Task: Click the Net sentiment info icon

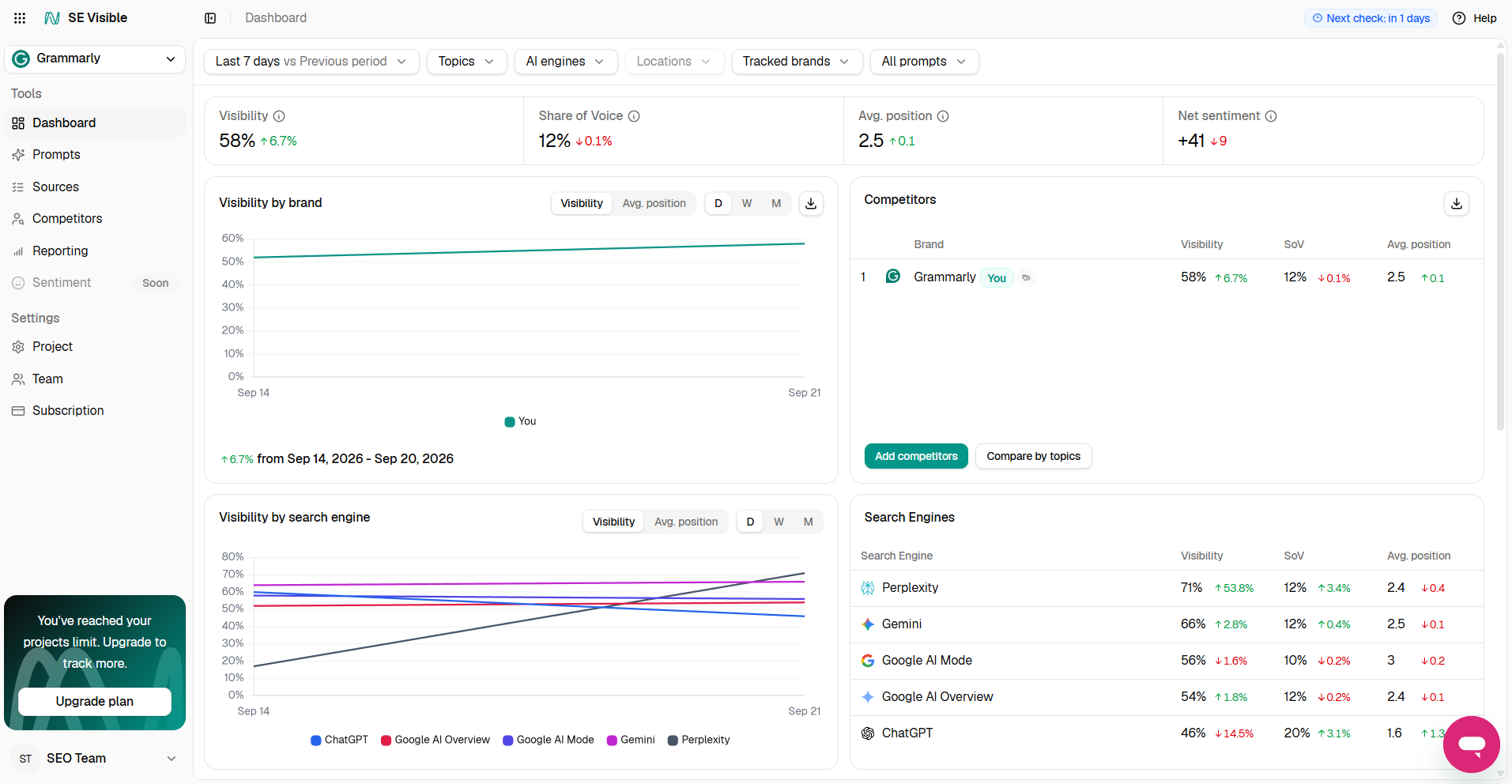Action: point(1271,116)
